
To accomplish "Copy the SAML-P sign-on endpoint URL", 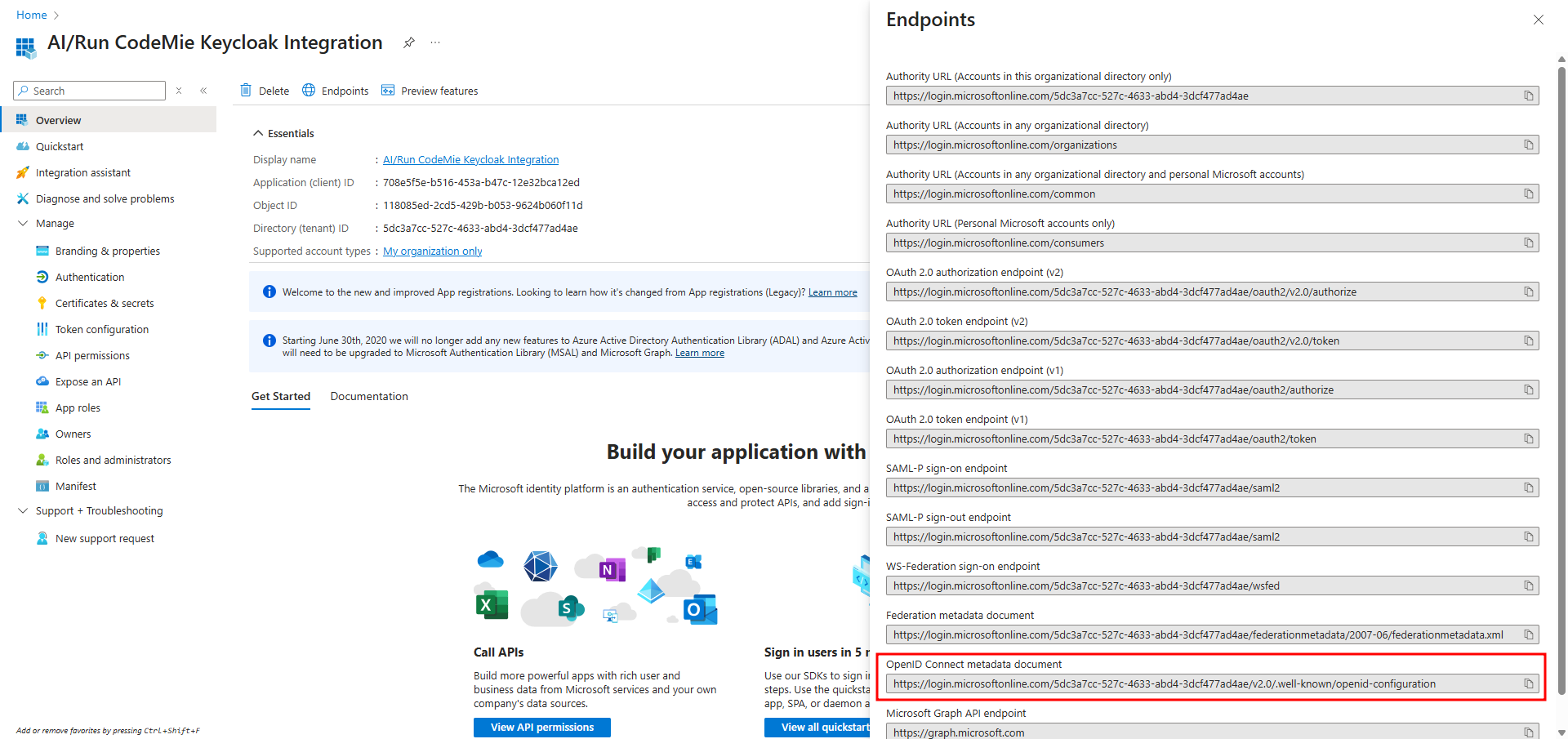I will [1528, 488].
